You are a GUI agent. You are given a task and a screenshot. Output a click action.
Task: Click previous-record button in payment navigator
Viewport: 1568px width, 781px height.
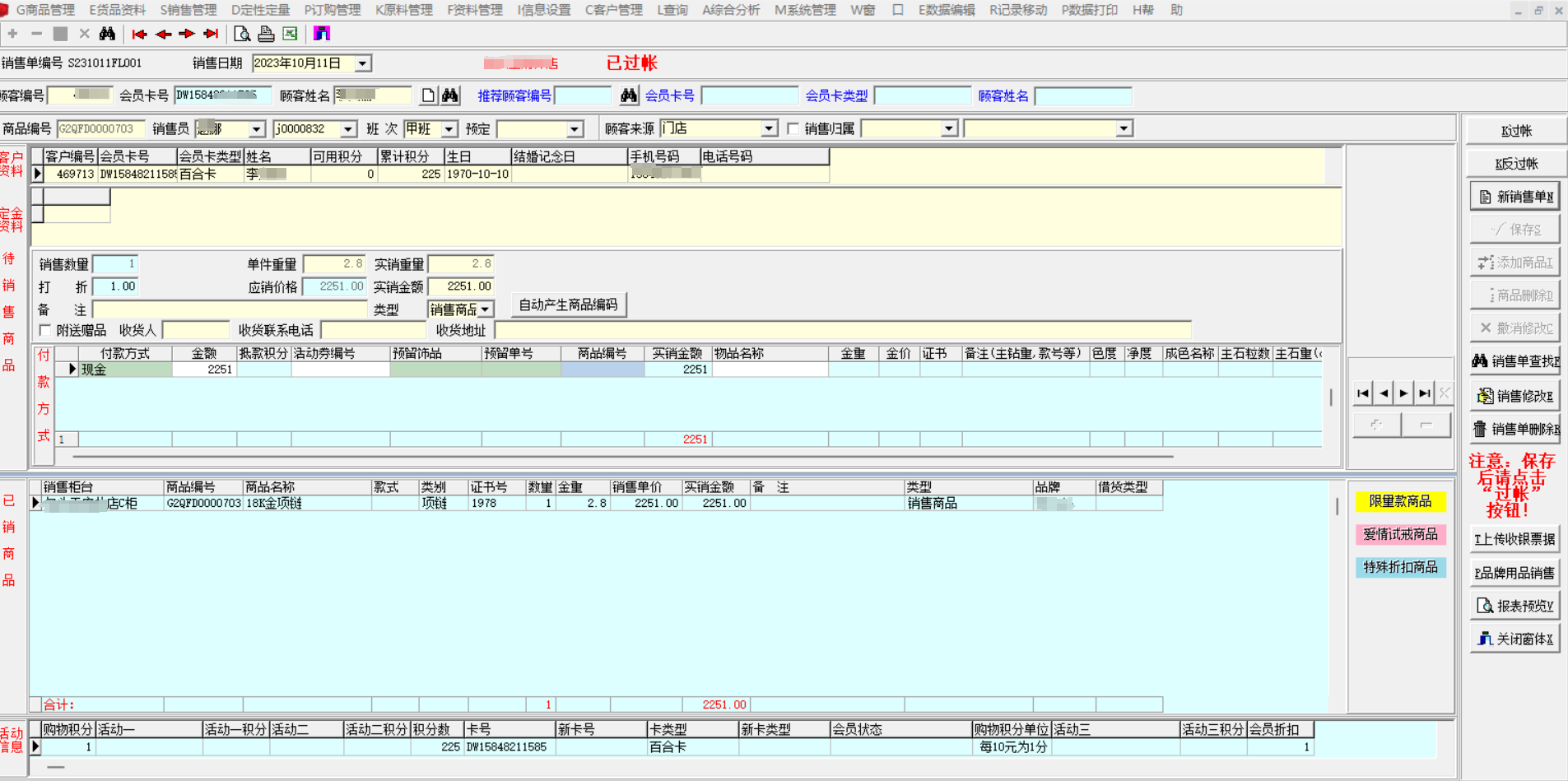point(1384,393)
